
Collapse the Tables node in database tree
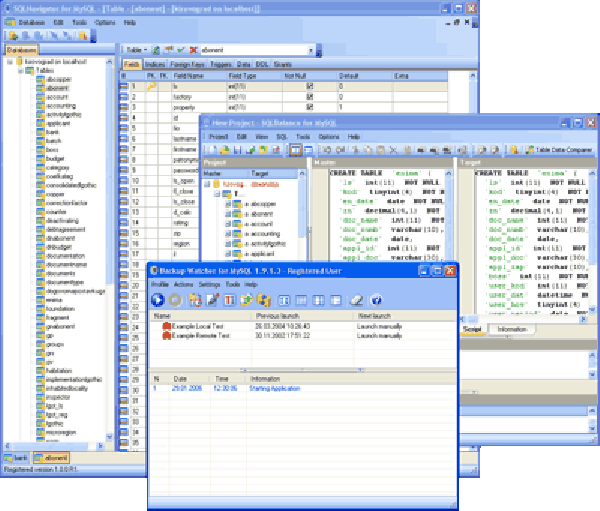click(21, 70)
